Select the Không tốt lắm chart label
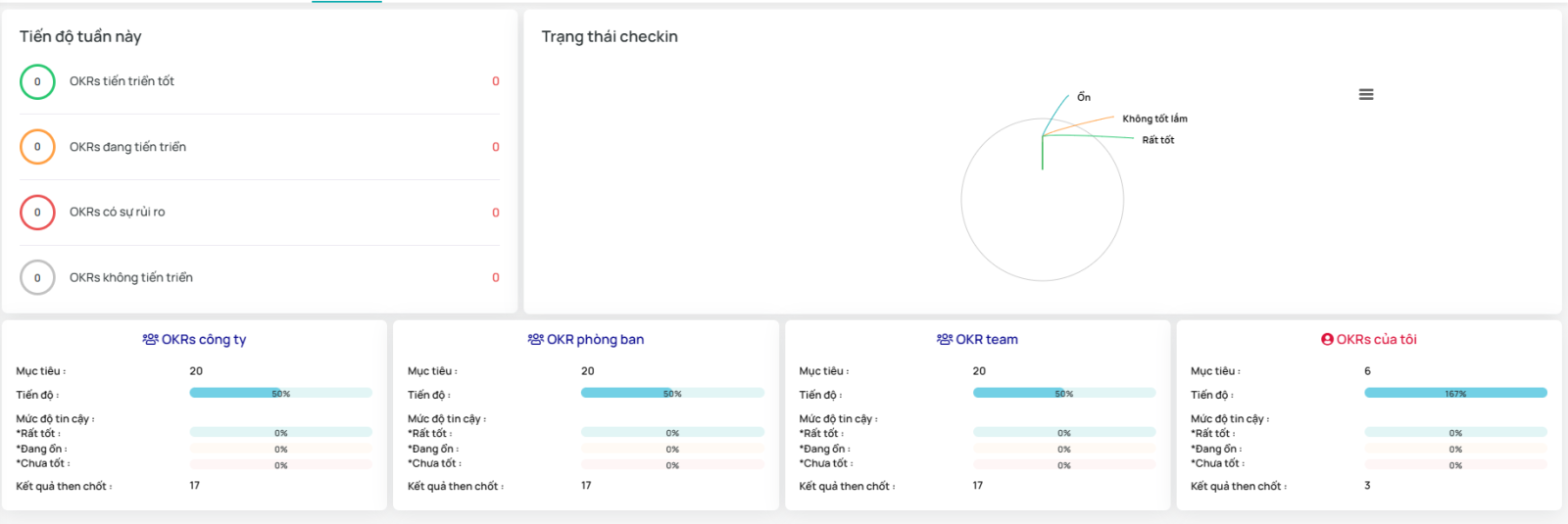Image resolution: width=1568 pixels, height=524 pixels. [1154, 119]
